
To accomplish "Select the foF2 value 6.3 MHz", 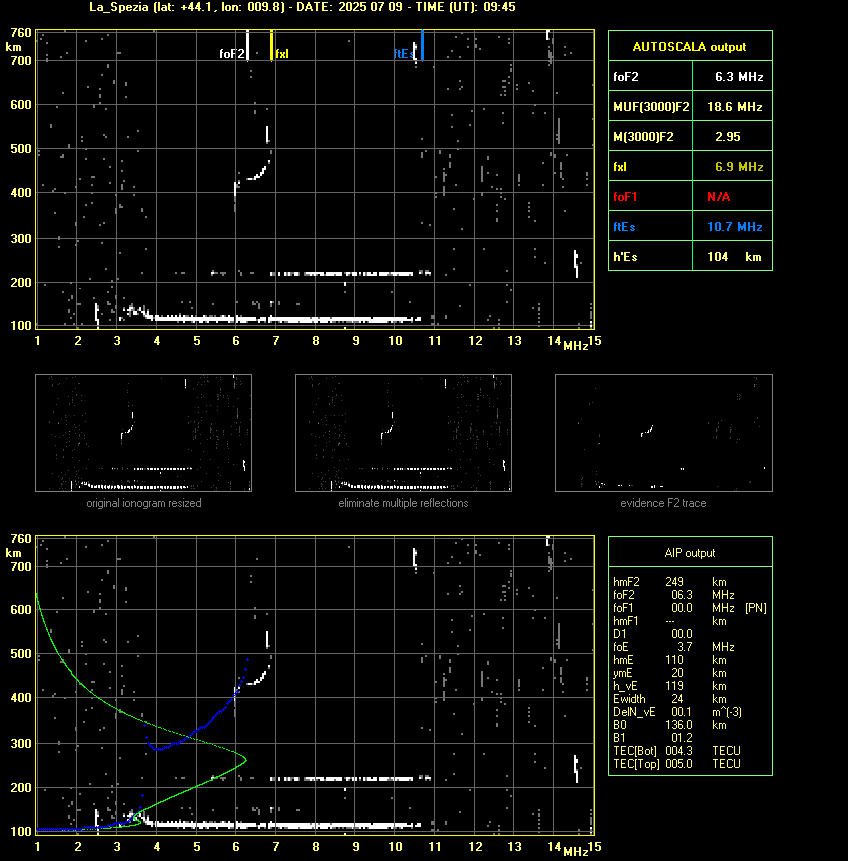I will [x=739, y=77].
